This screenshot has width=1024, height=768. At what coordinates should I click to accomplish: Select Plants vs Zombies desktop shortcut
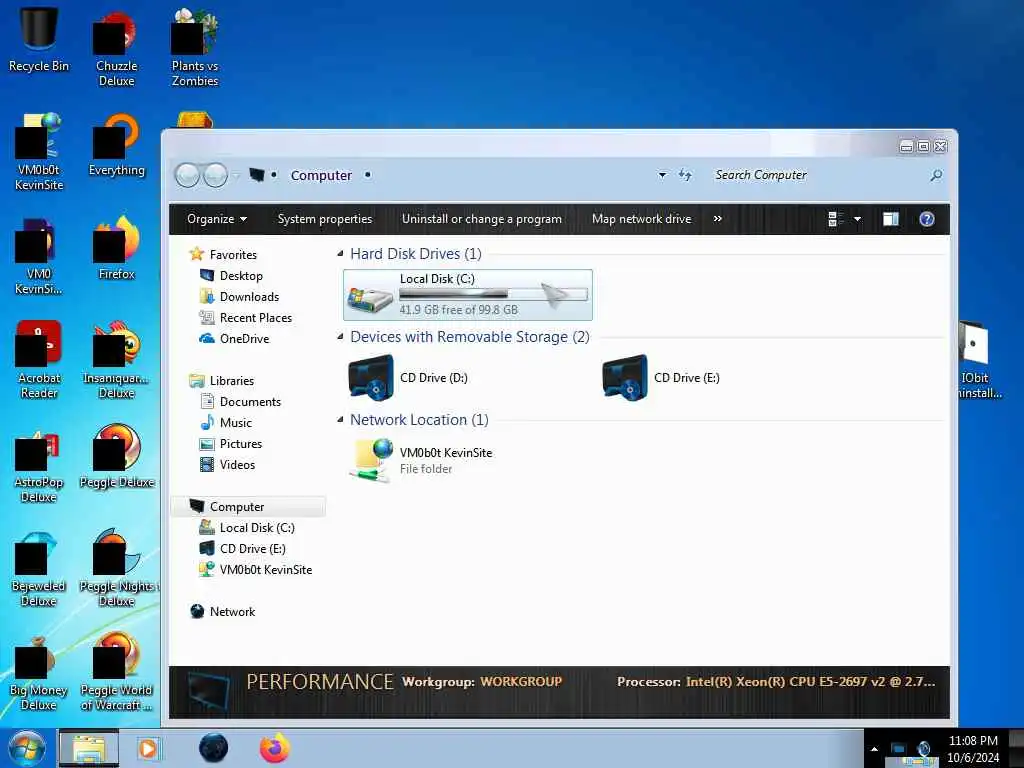(195, 48)
